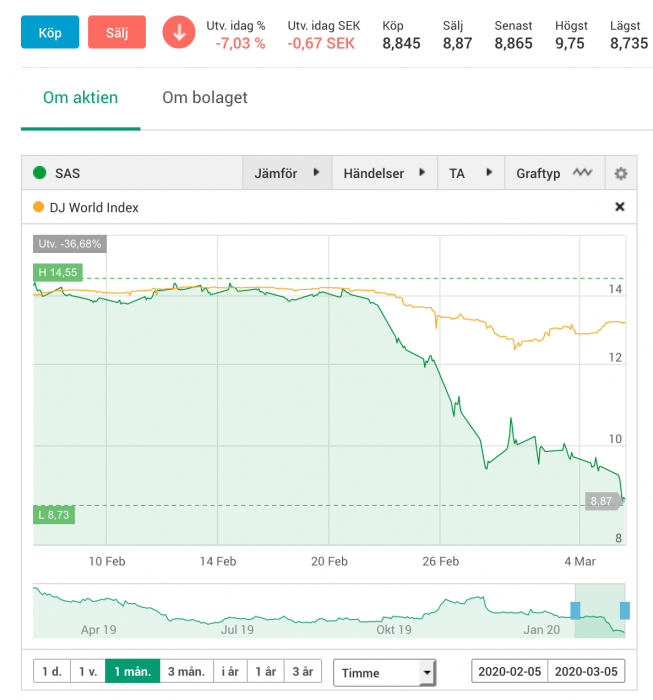This screenshot has height=700, width=653.
Task: Select the Om aktien tab
Action: coord(80,97)
